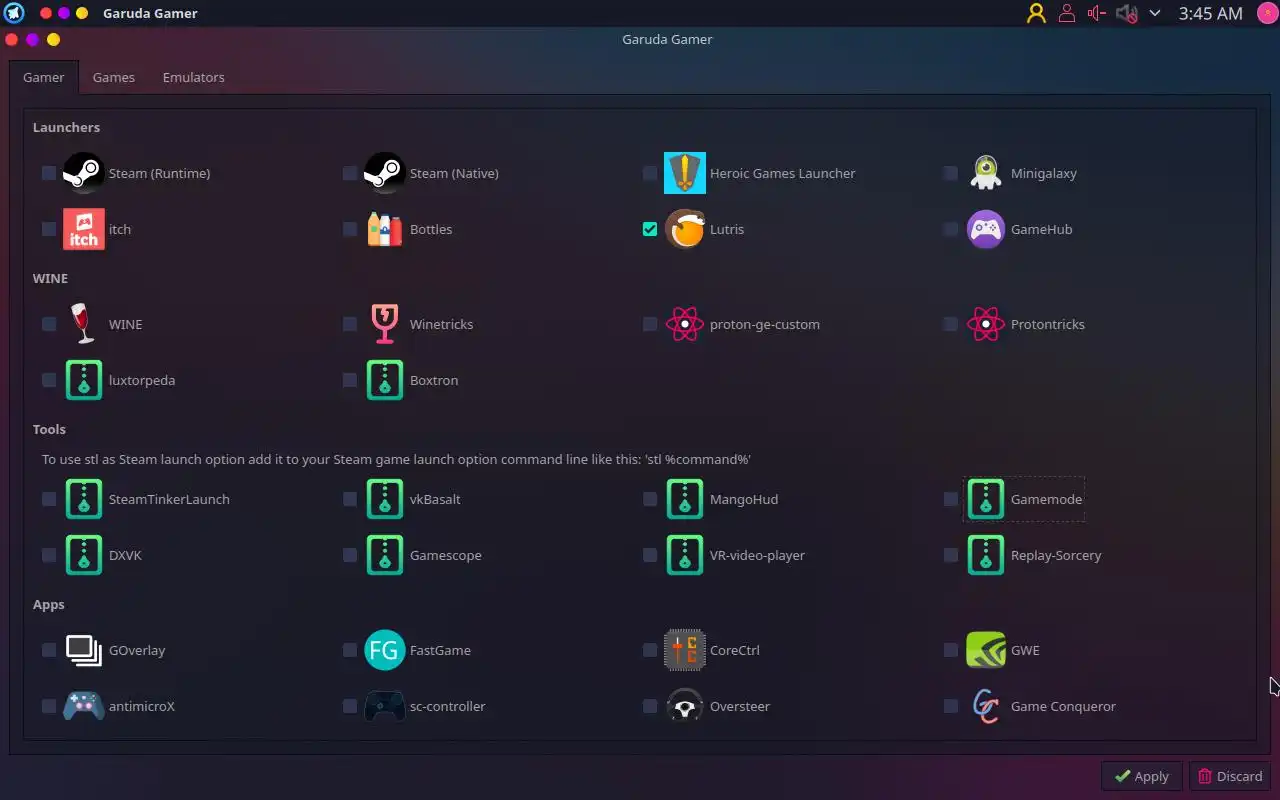Click the Winetricks icon
This screenshot has height=800, width=1280.
pos(384,324)
